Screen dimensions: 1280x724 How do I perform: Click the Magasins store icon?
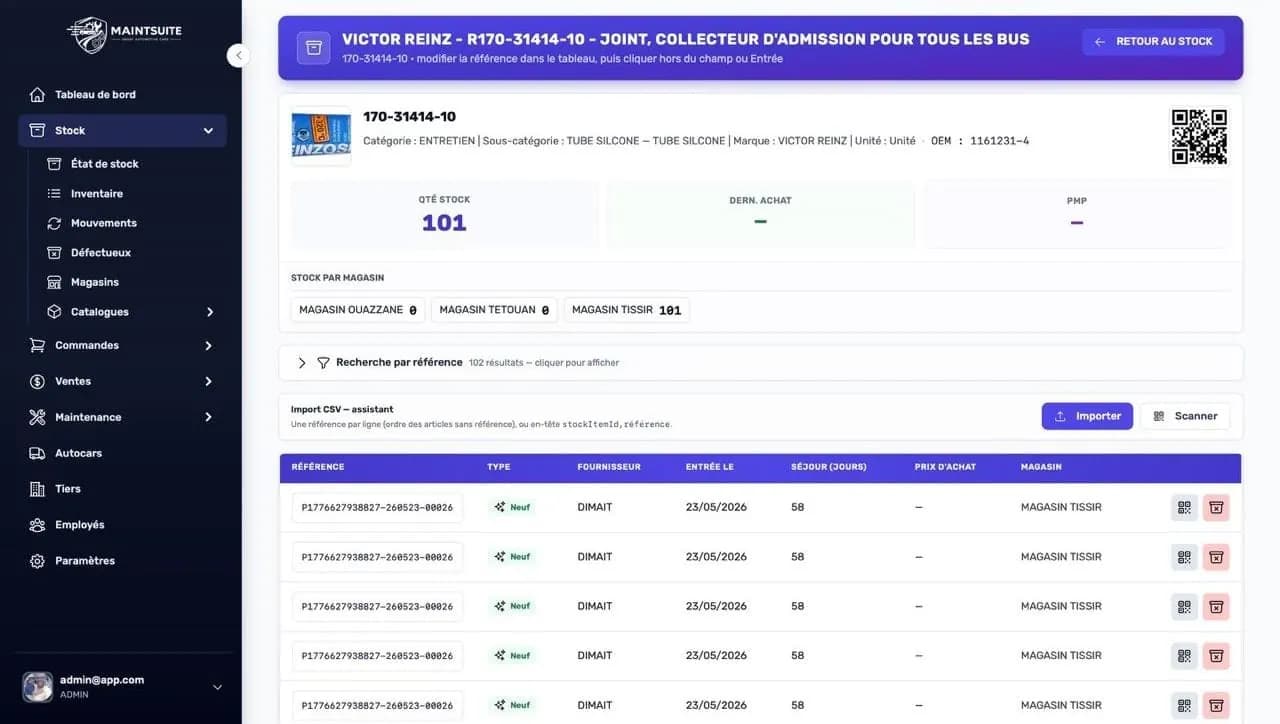pos(54,283)
